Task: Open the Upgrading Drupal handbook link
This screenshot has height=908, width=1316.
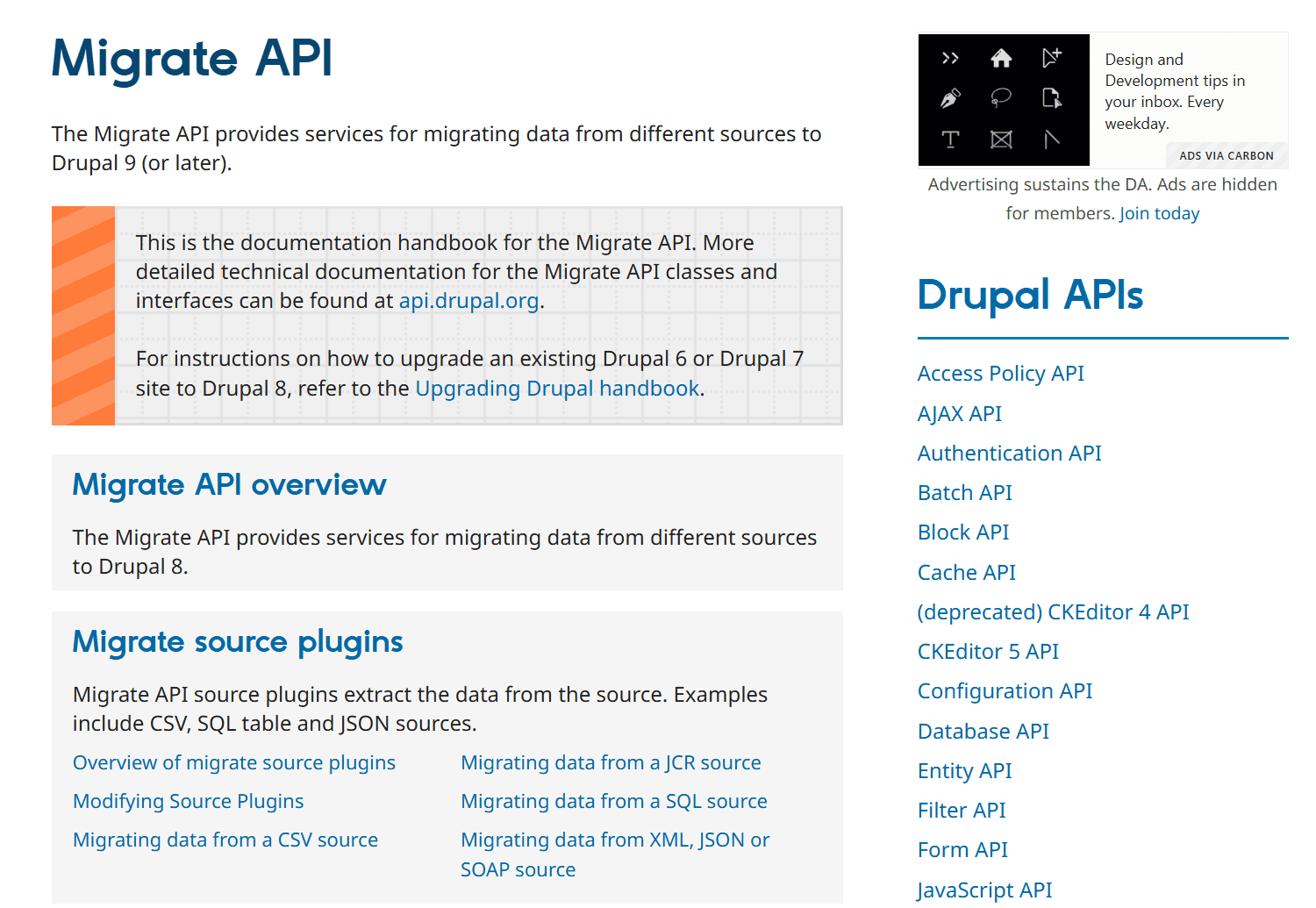Action: point(557,389)
